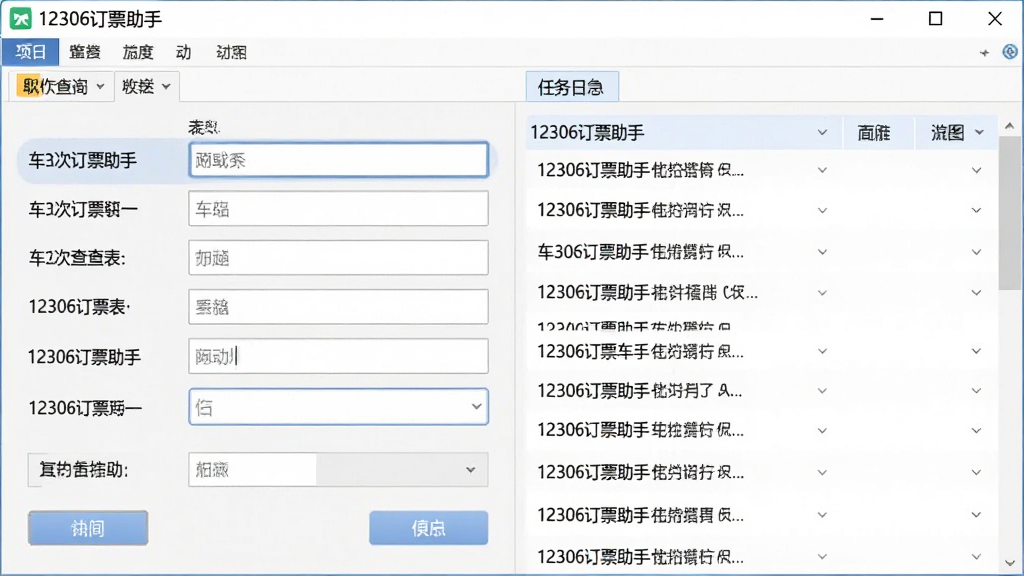The image size is (1024, 576).
Task: Focus the input beside 12306订票表 label
Action: pyautogui.click(x=338, y=307)
